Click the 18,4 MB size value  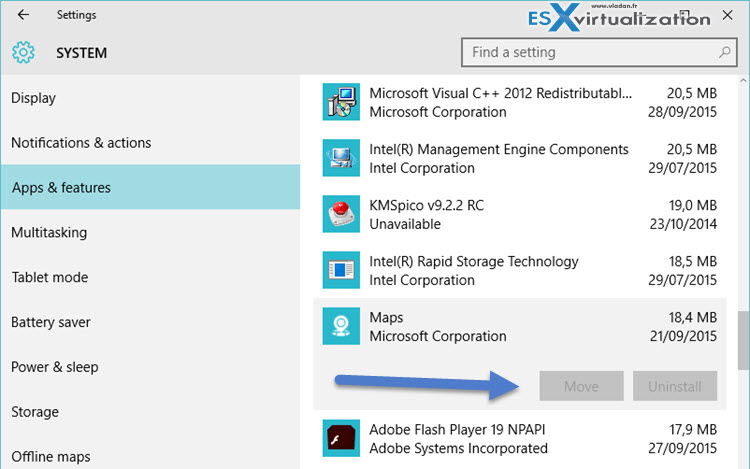coord(693,317)
